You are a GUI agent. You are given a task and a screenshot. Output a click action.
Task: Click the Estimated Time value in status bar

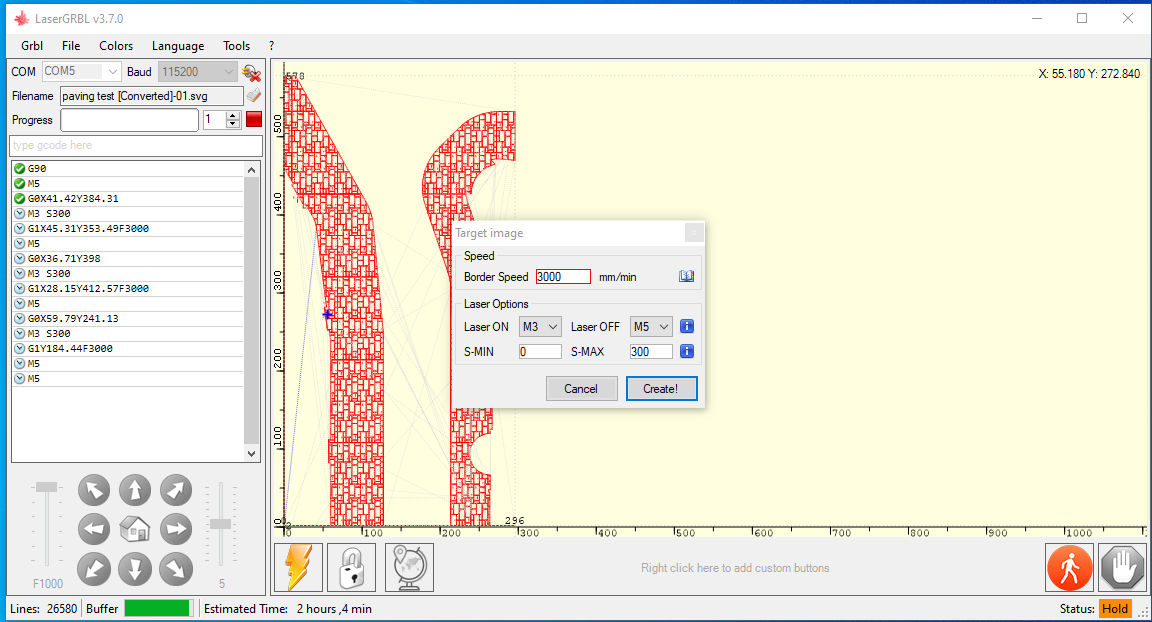click(334, 609)
